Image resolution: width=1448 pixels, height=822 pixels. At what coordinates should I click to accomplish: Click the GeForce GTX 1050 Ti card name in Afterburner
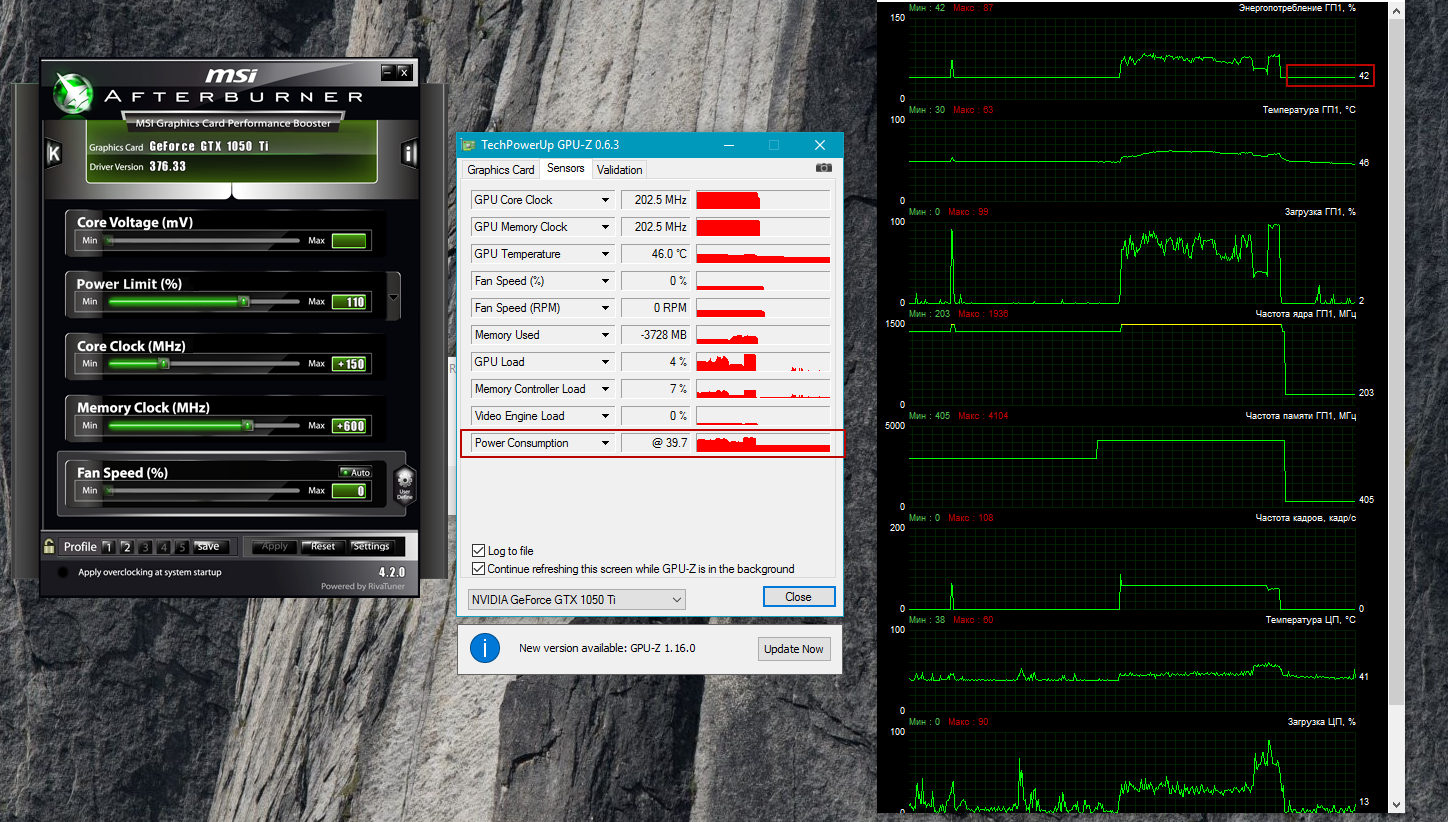click(x=209, y=146)
